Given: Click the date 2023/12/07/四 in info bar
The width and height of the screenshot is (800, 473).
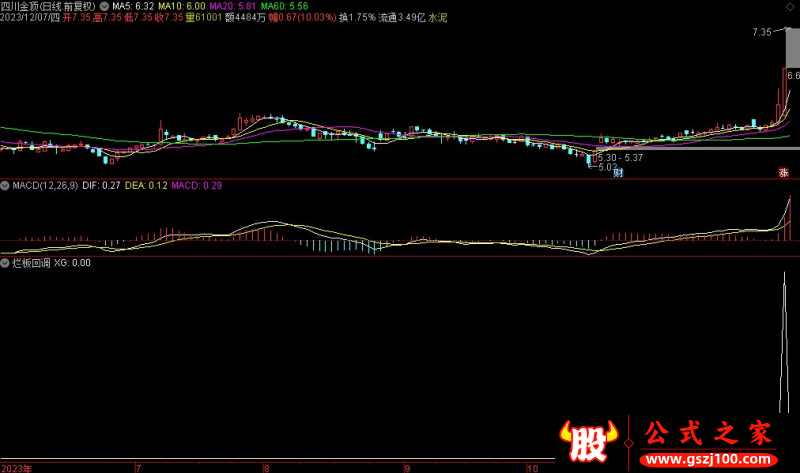Looking at the screenshot, I should pos(30,17).
